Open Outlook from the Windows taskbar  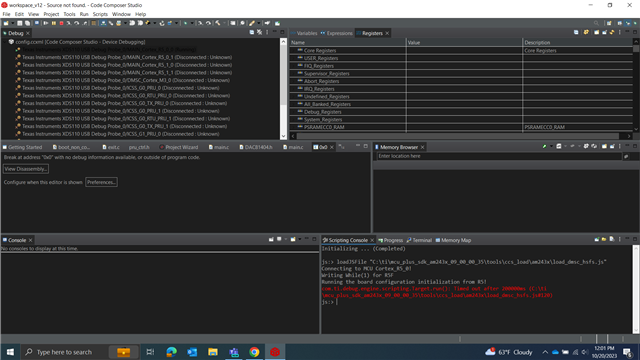point(192,352)
